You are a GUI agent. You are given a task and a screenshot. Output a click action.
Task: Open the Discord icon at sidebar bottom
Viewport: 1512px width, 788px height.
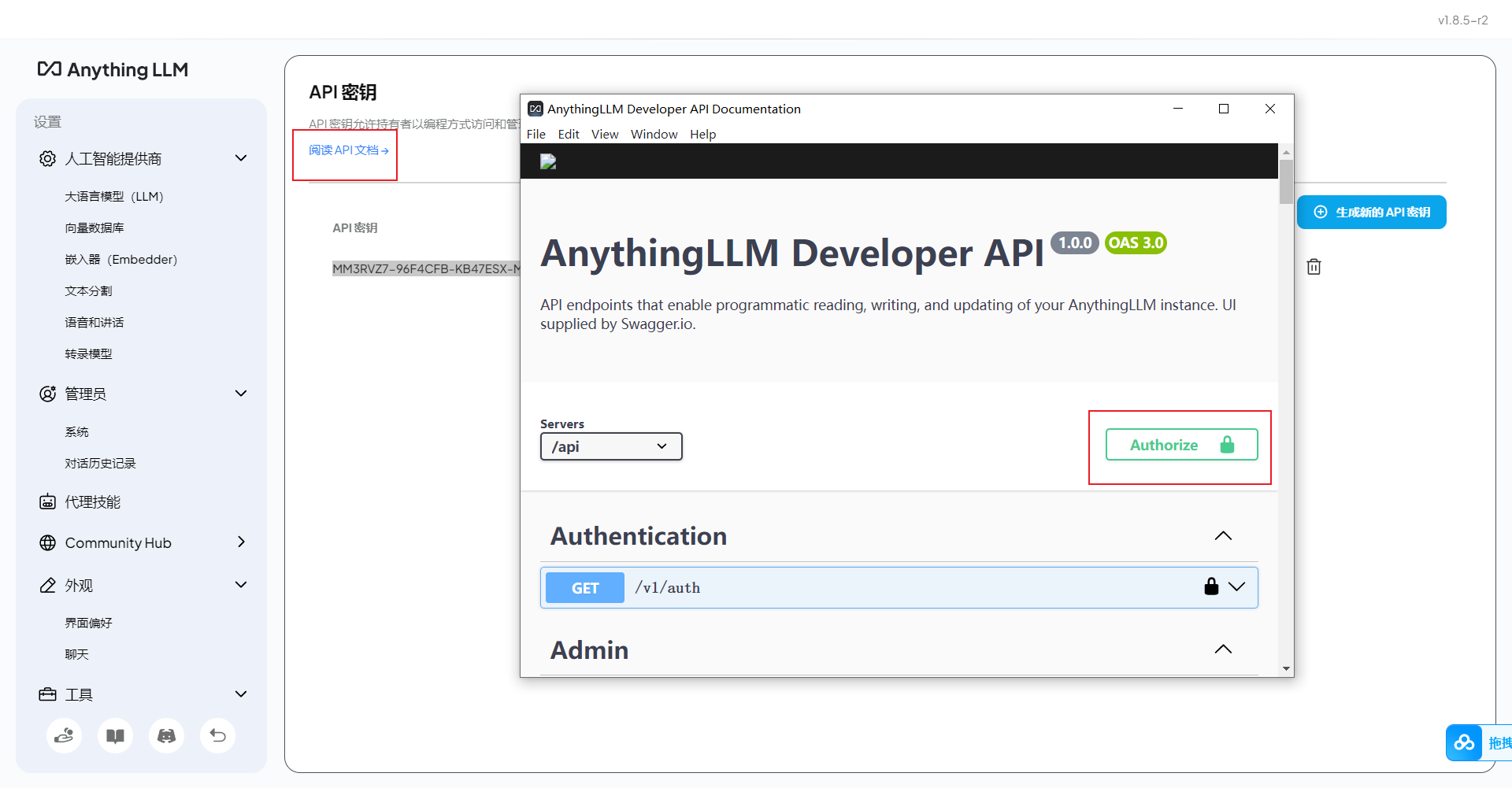166,736
